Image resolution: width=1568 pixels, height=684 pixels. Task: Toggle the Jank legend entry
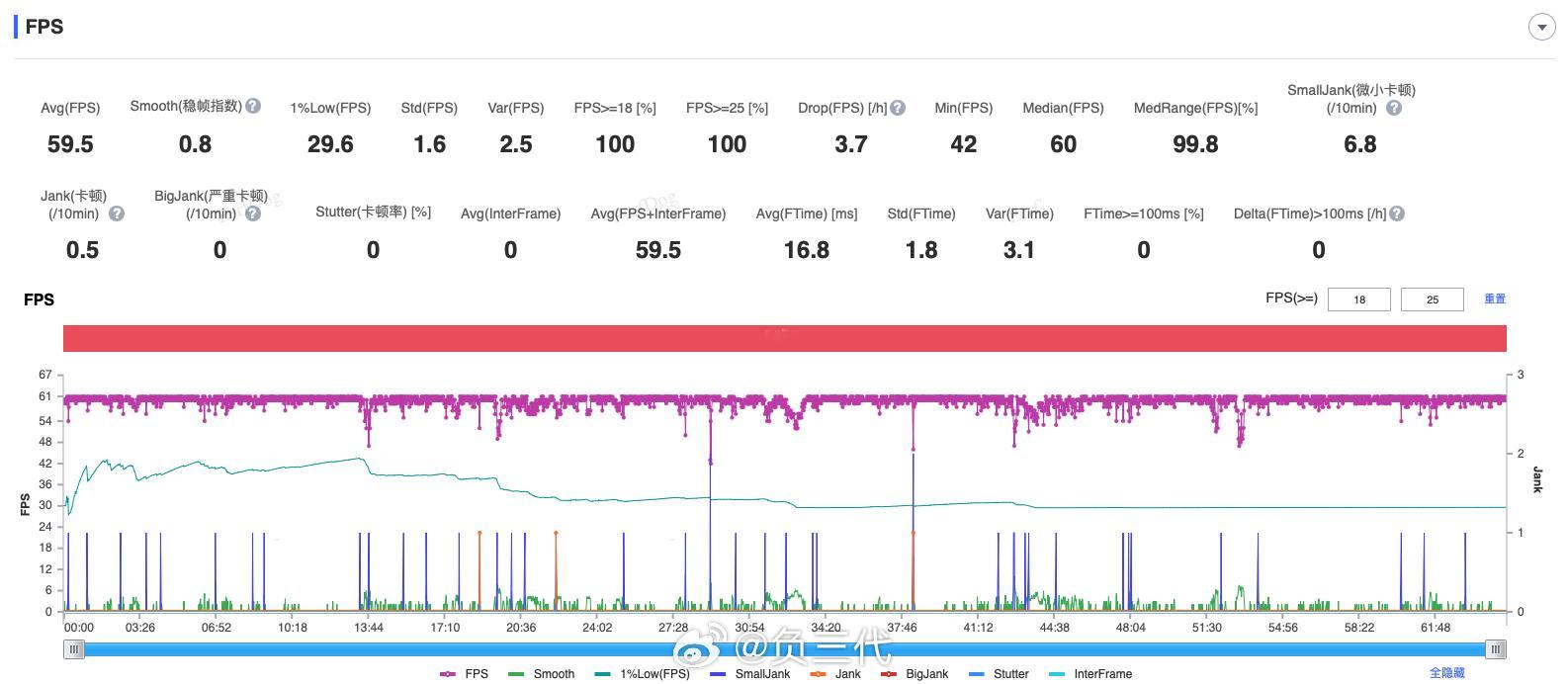click(835, 674)
